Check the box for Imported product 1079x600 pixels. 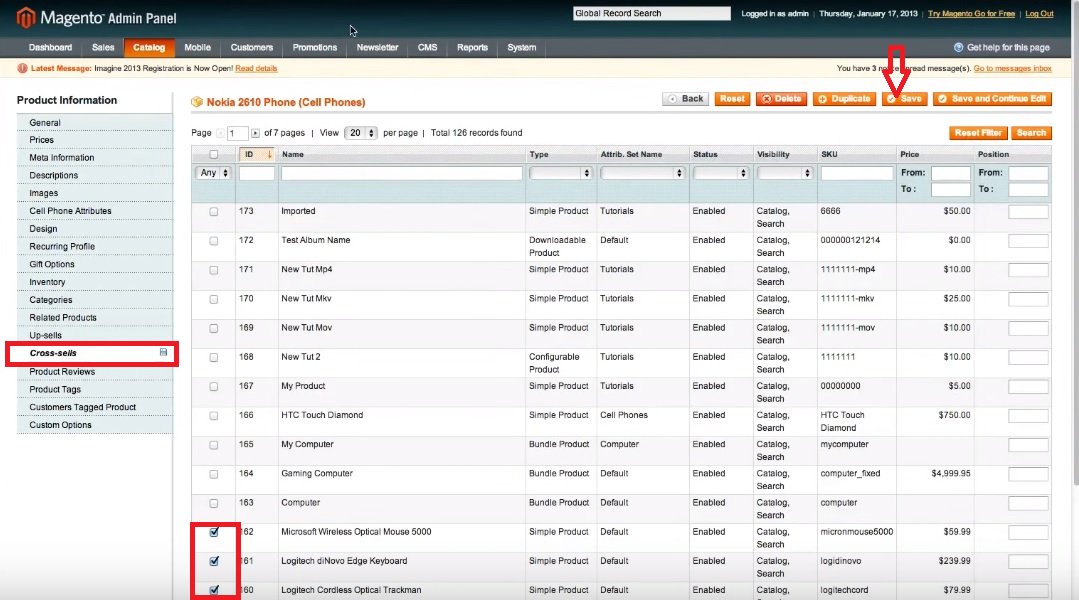pyautogui.click(x=214, y=212)
